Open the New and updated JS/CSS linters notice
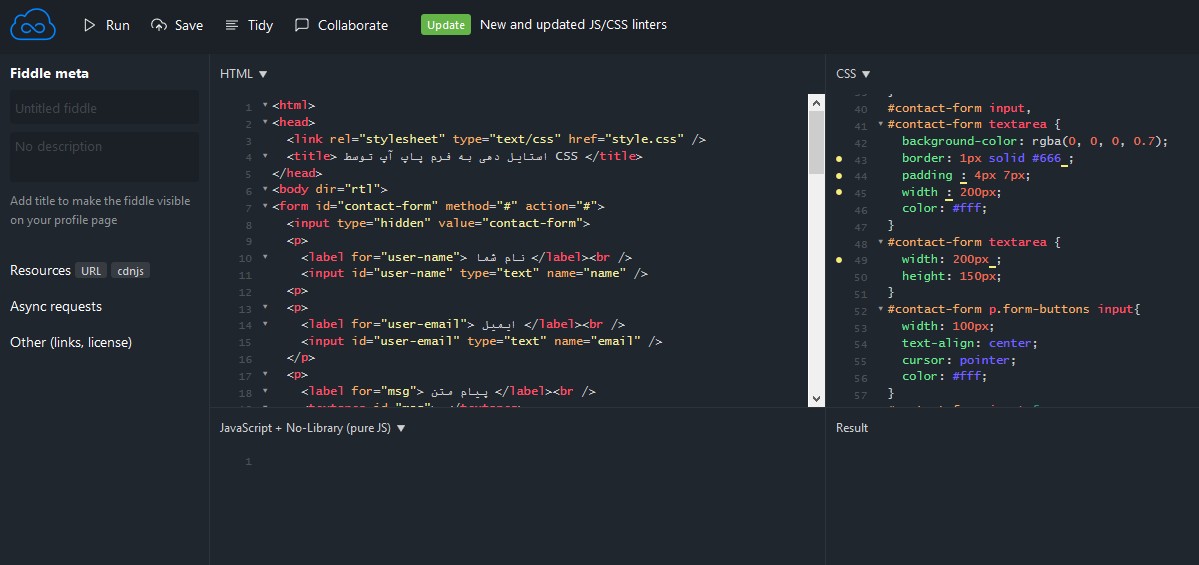1199x565 pixels. click(573, 24)
